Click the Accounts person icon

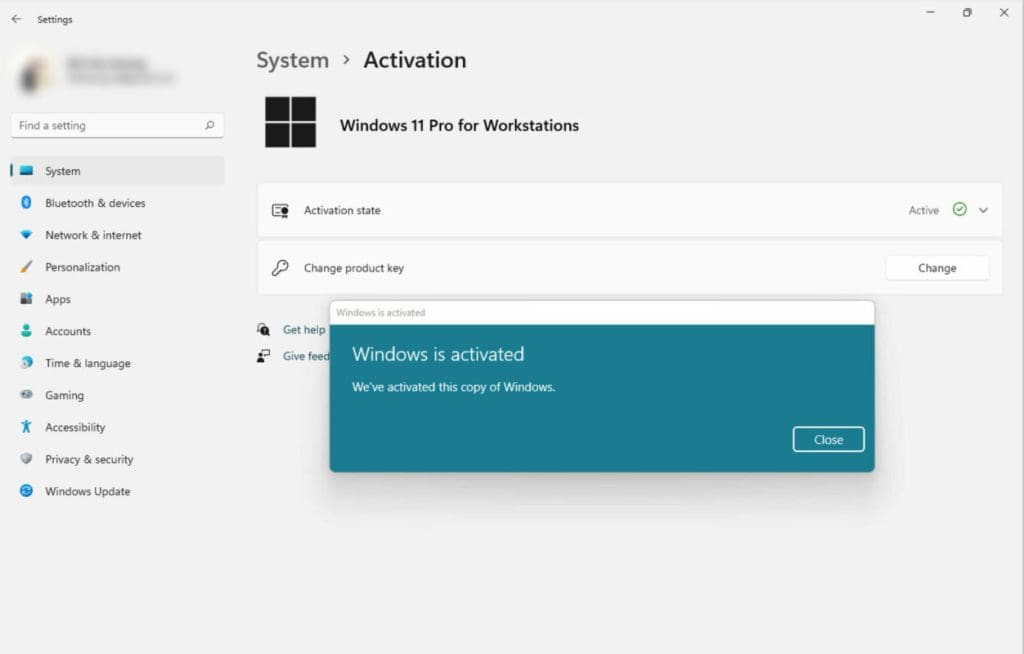pyautogui.click(x=26, y=331)
